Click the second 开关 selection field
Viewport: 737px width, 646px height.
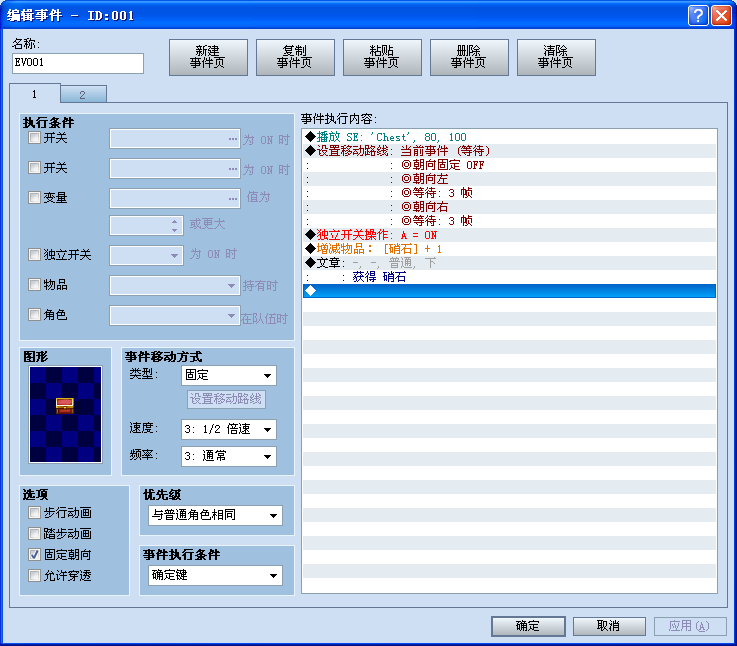coord(175,168)
